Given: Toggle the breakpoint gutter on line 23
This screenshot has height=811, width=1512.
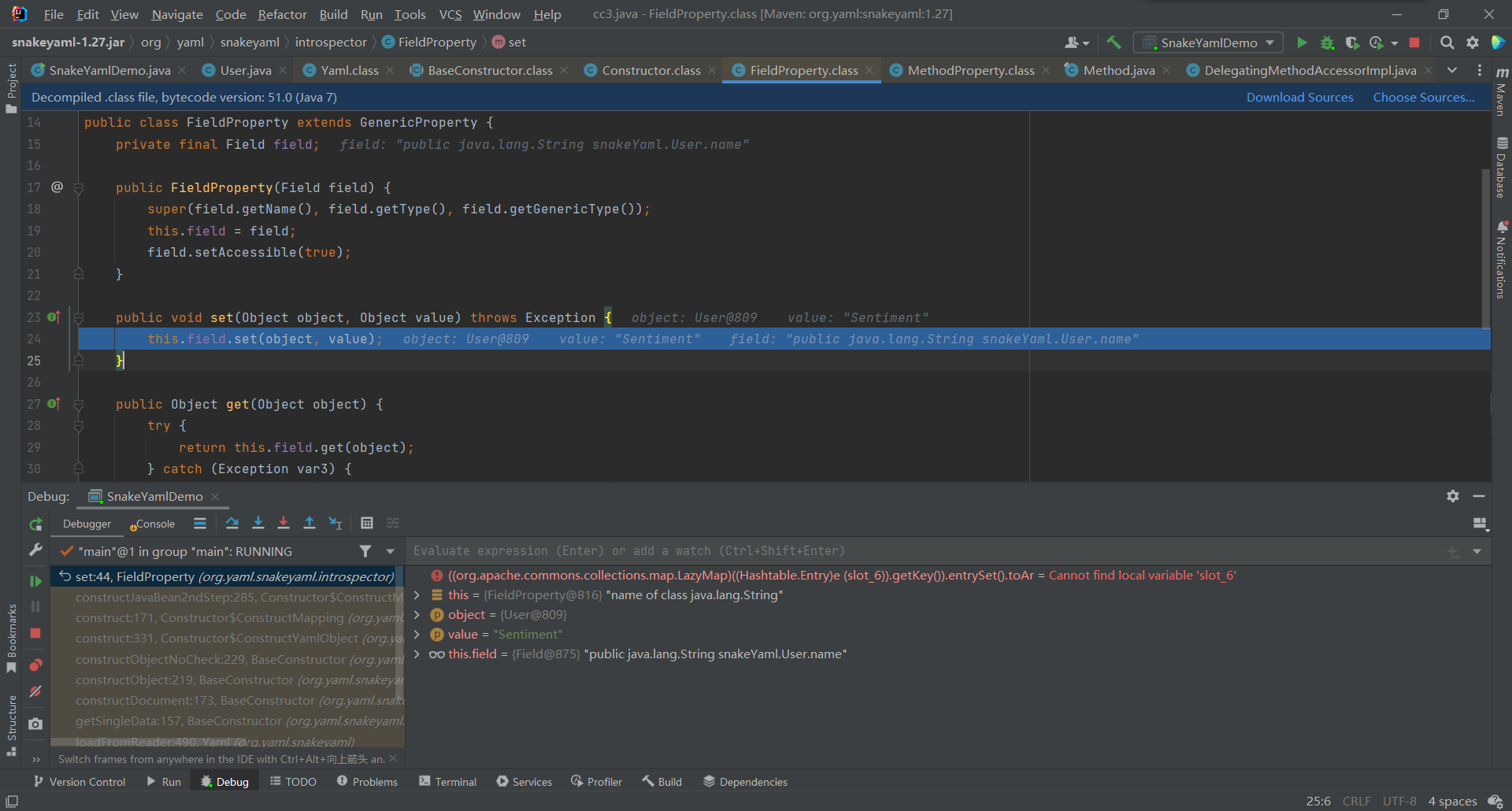Looking at the screenshot, I should (x=54, y=317).
